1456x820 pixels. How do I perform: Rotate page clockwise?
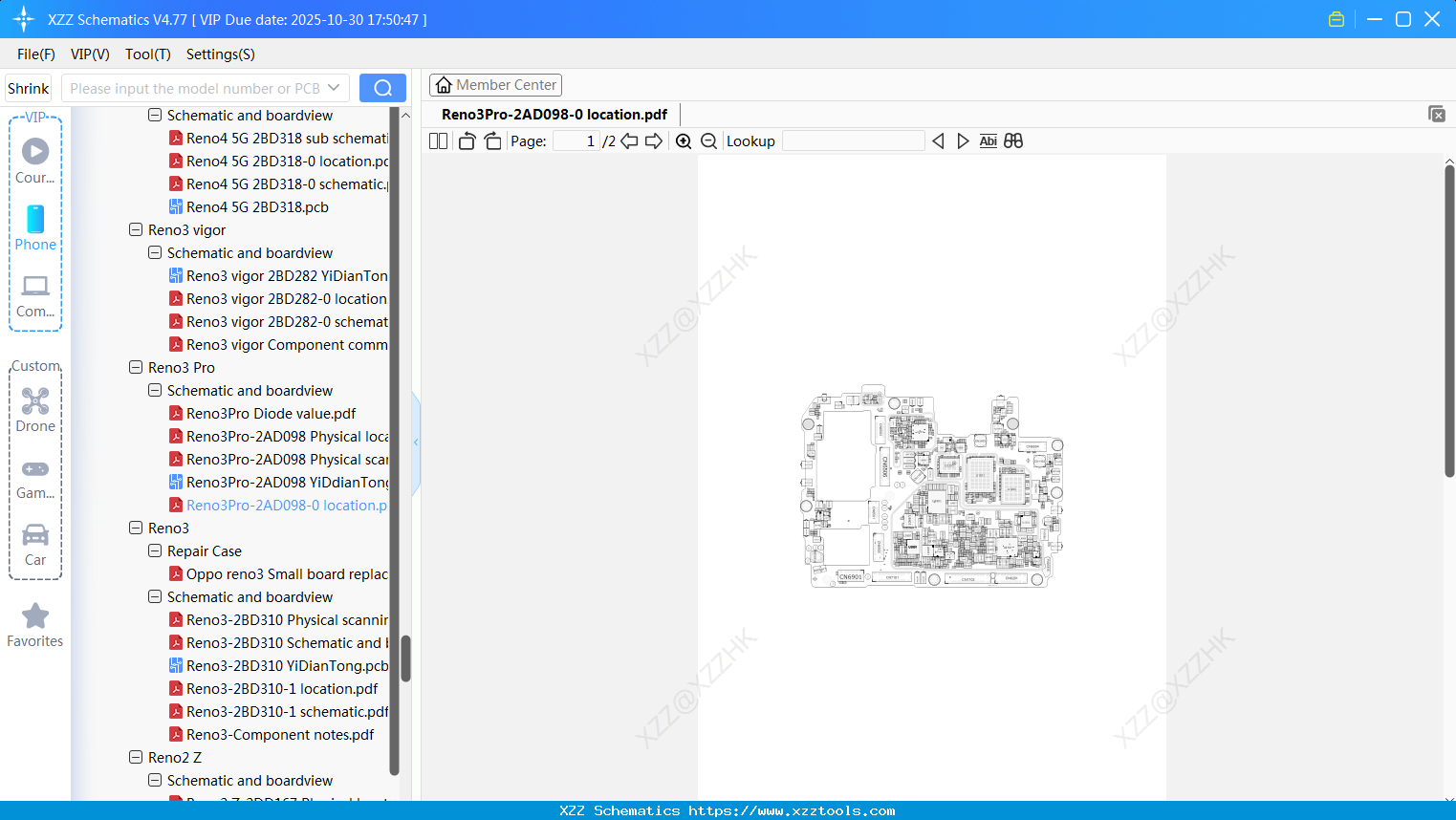tap(492, 140)
